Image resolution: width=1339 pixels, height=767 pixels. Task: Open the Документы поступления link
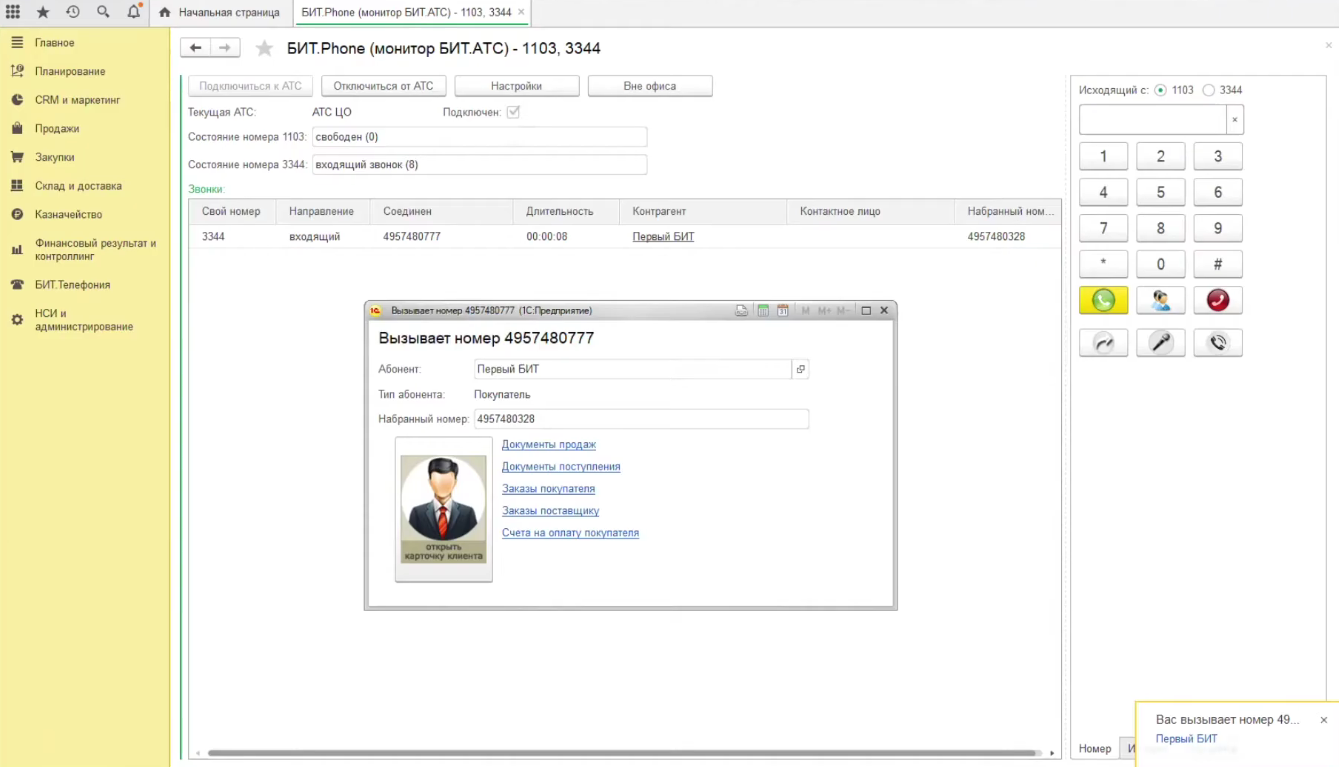click(561, 467)
